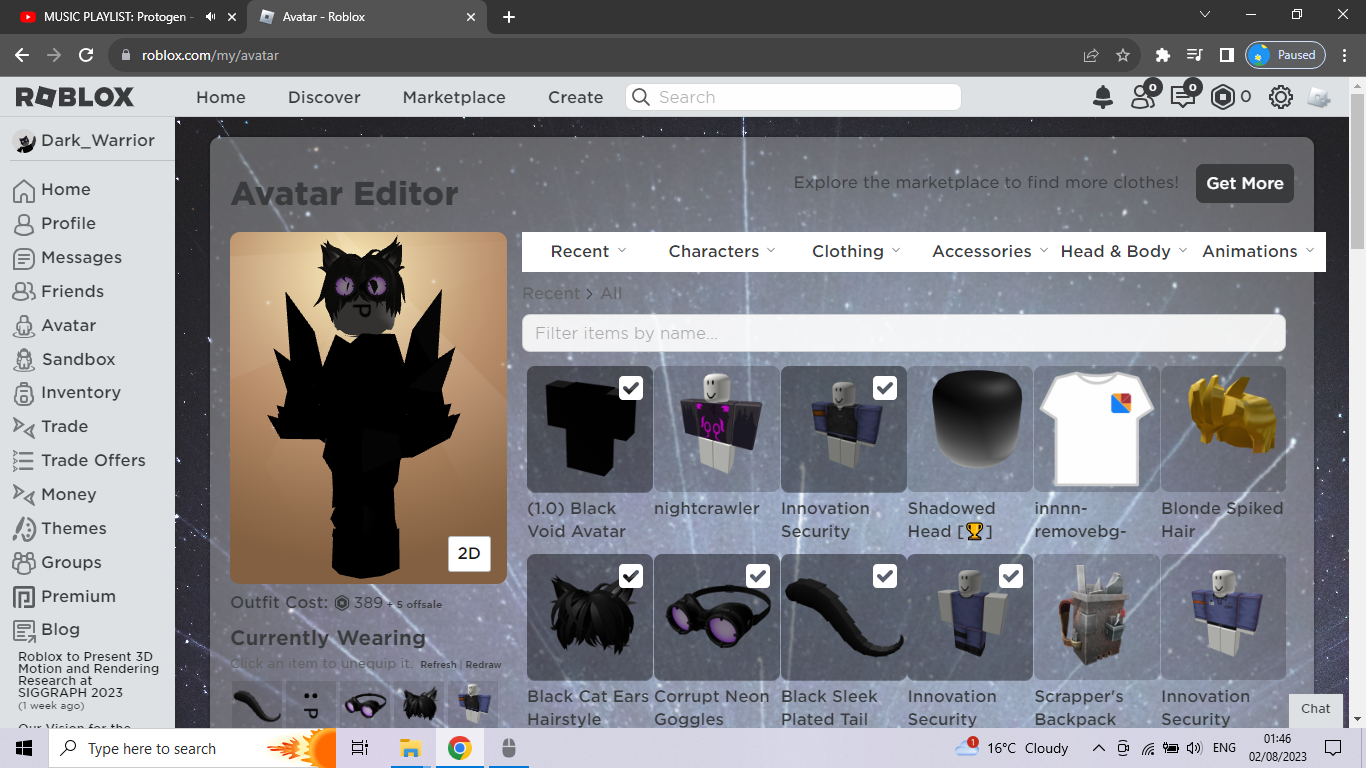Open Chrome from the Windows taskbar
The height and width of the screenshot is (768, 1366).
pyautogui.click(x=459, y=748)
